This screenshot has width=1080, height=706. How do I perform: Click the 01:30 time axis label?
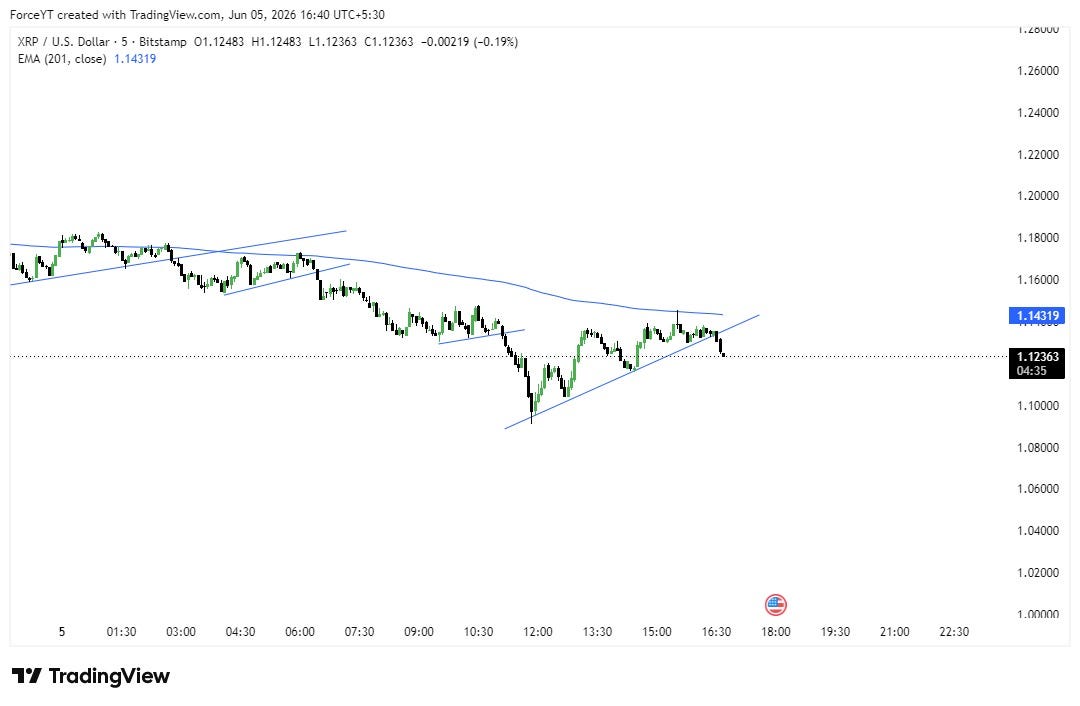click(121, 632)
